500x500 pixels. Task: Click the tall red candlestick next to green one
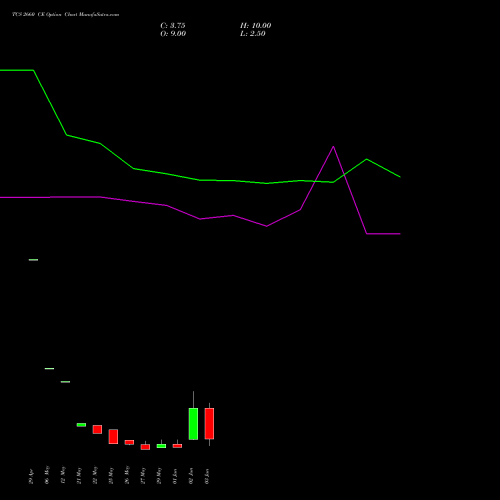click(x=209, y=423)
